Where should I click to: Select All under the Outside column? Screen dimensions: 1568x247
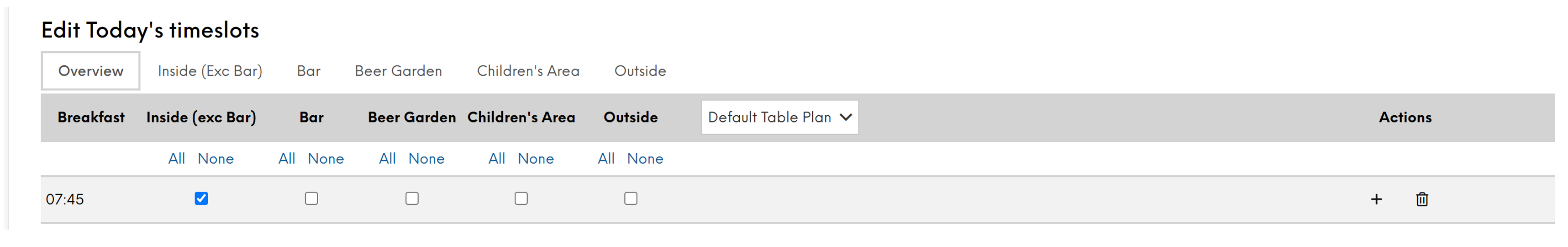(x=606, y=159)
